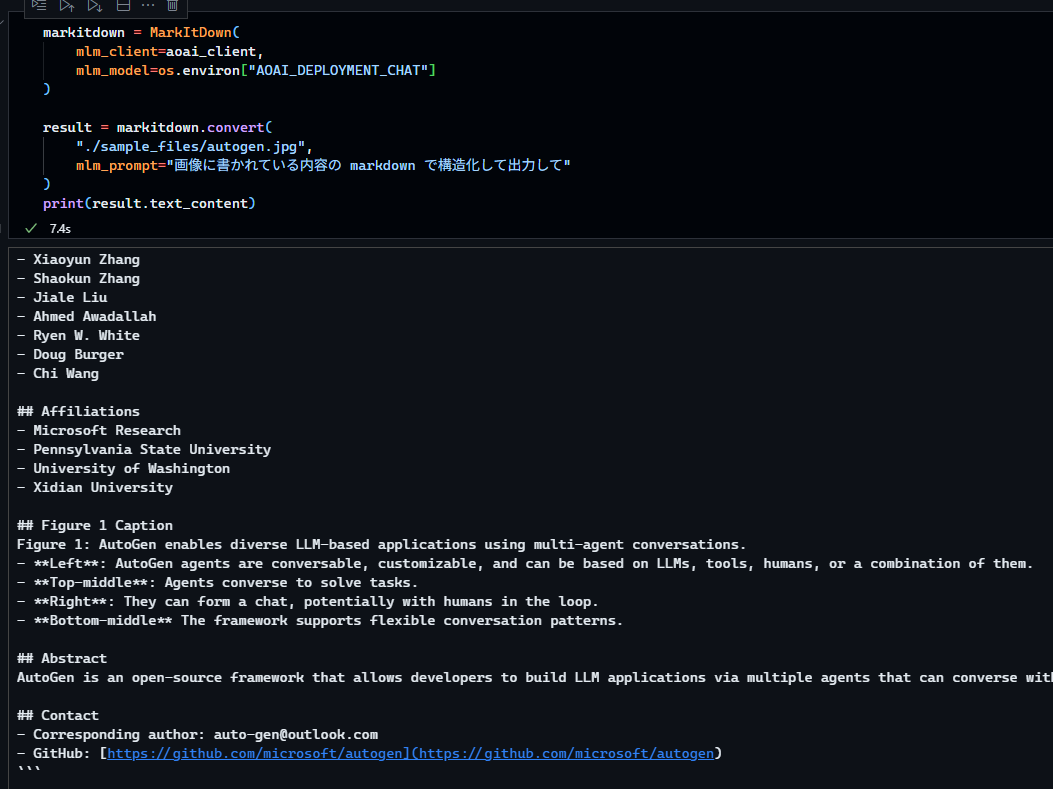Click the "## Affiliations" heading
This screenshot has width=1053, height=789.
(x=79, y=411)
